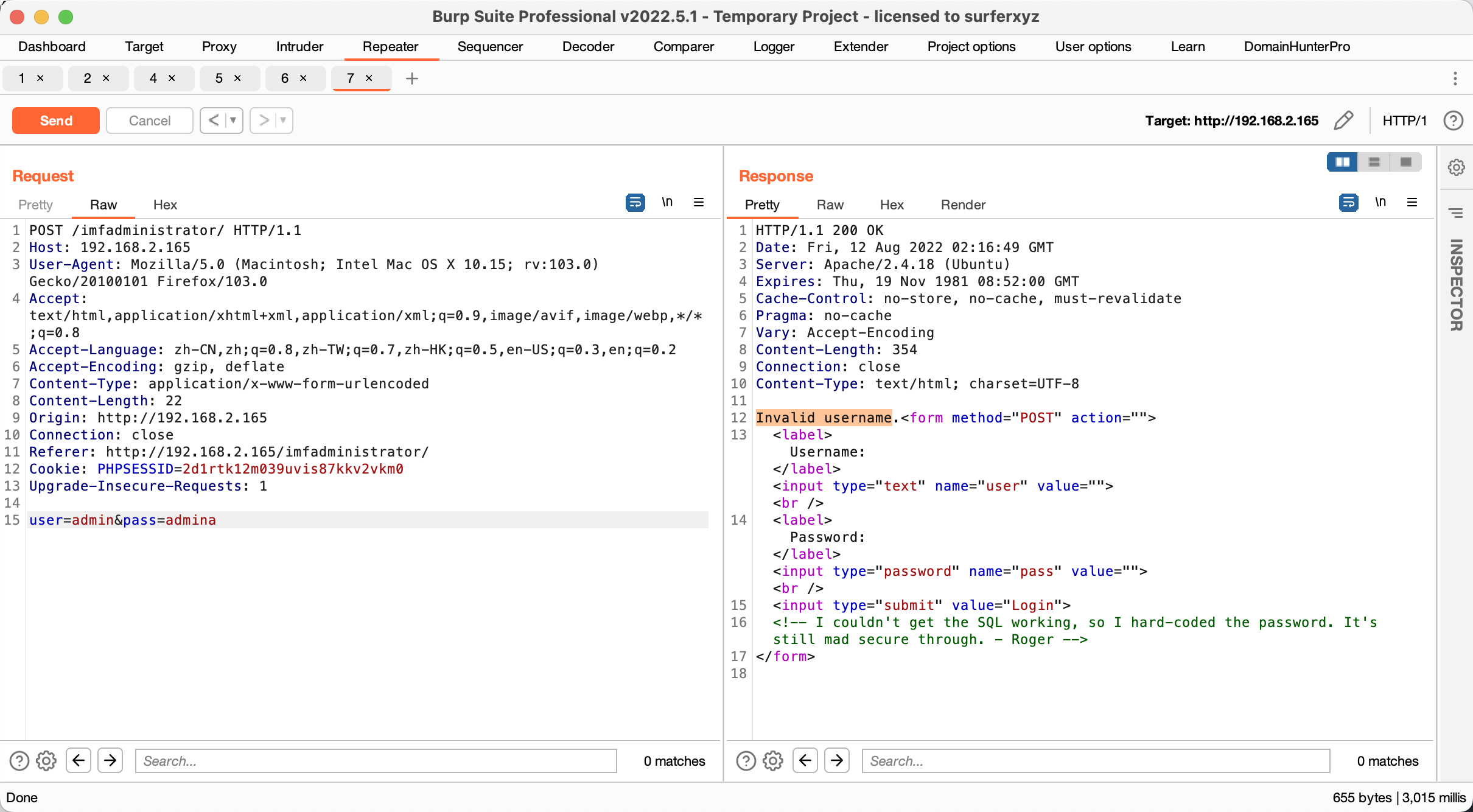Click the Target: http://192.168.2.165 label
The height and width of the screenshot is (812, 1473).
click(1232, 121)
